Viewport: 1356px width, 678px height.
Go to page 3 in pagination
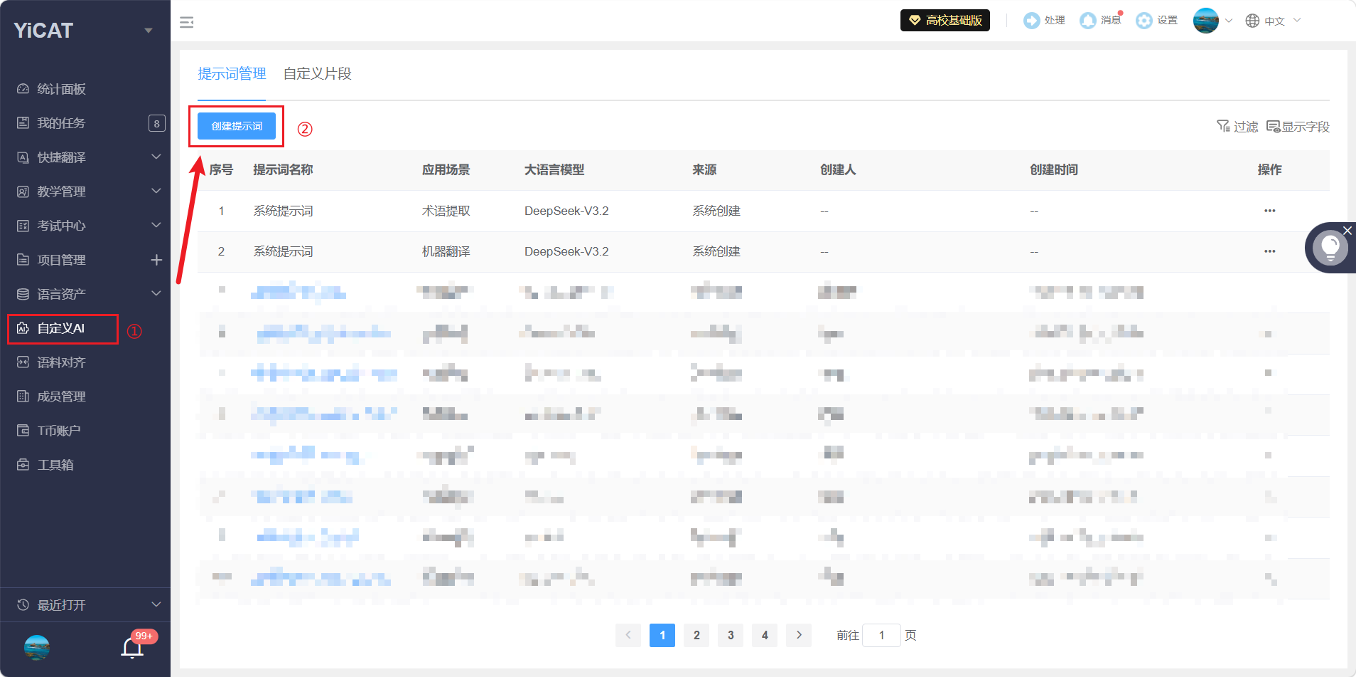(x=730, y=635)
